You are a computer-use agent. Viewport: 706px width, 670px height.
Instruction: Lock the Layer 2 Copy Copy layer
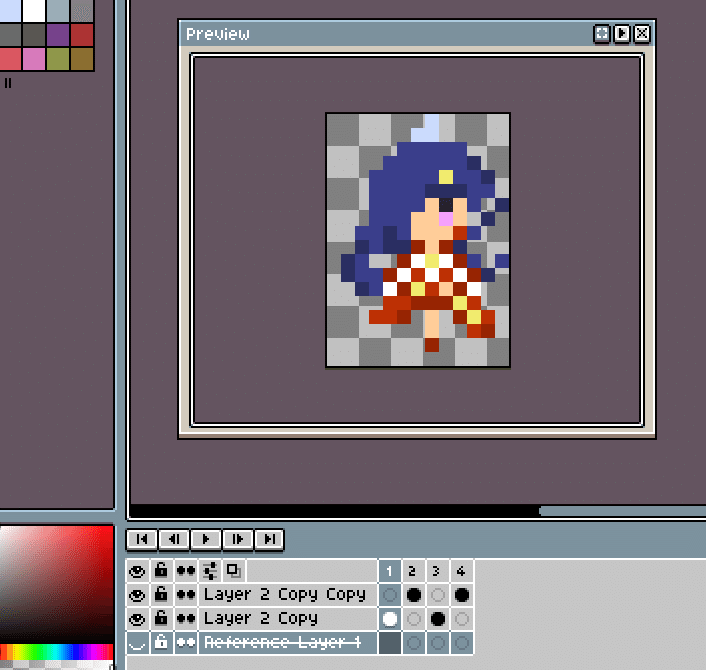161,595
